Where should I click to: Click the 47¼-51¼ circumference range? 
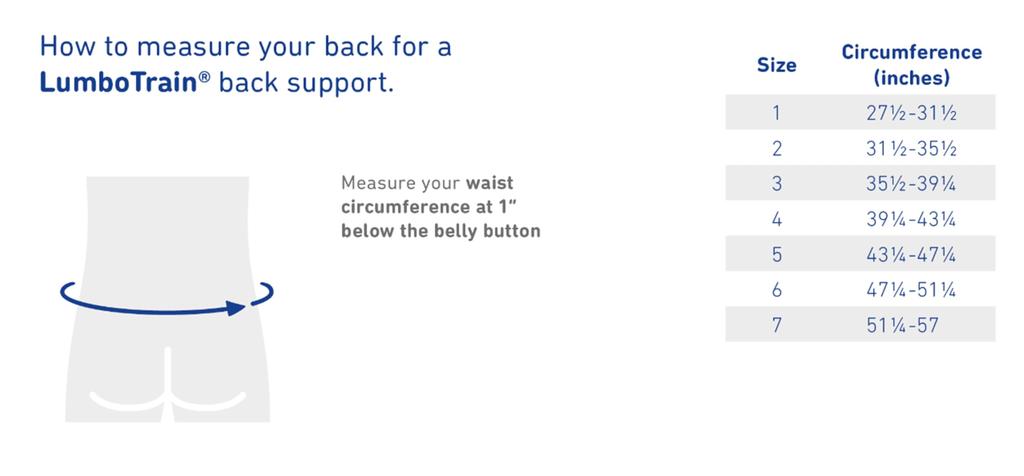click(x=911, y=290)
